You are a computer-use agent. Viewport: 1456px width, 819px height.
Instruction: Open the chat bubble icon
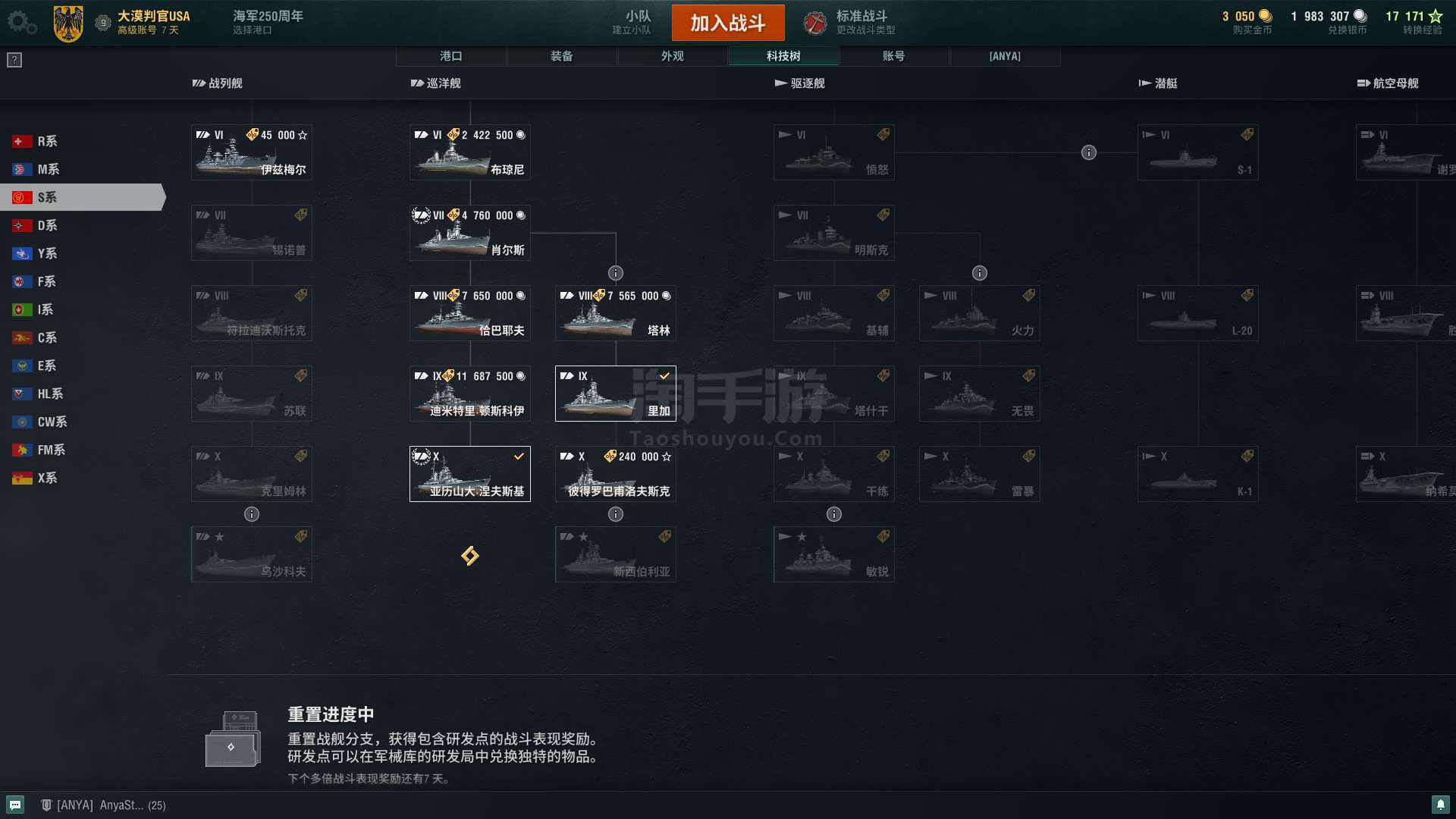pyautogui.click(x=15, y=805)
